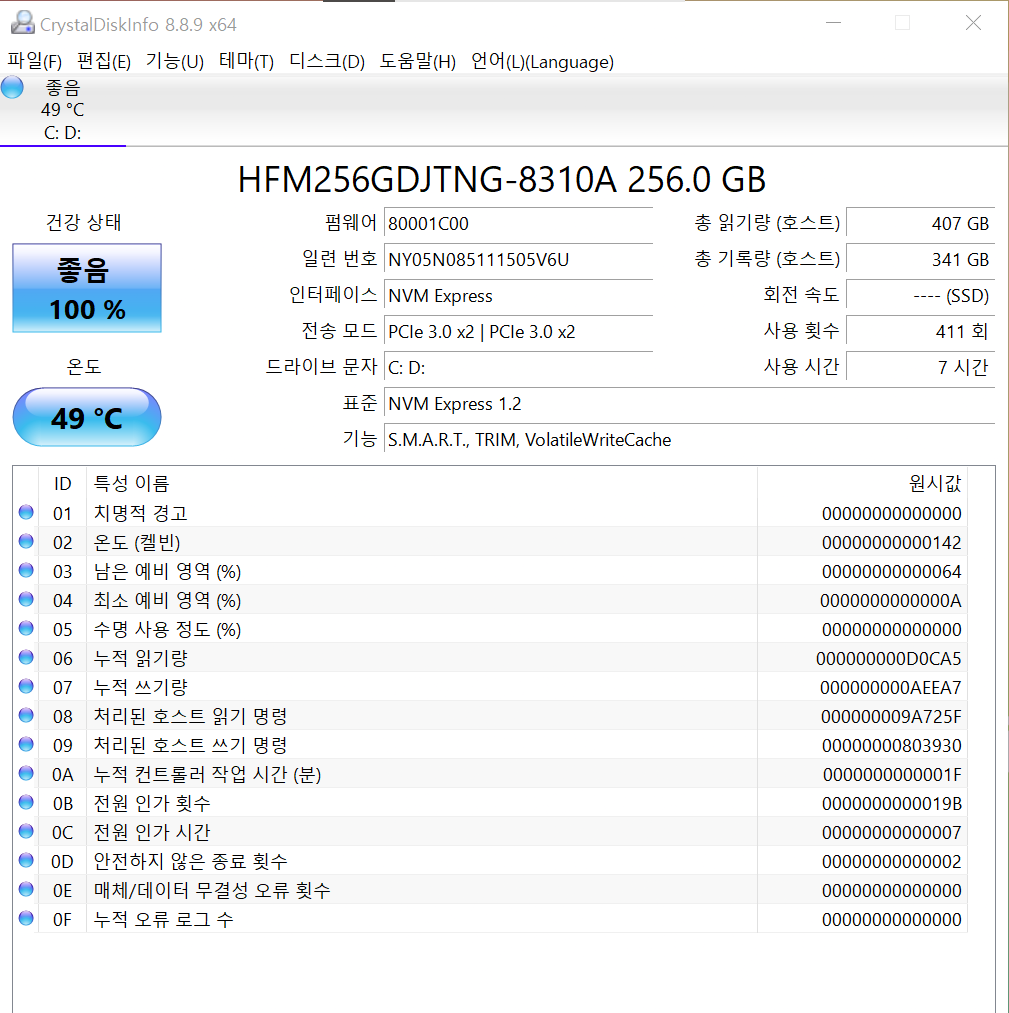Click the serial number field NY05N085111505V6U
The image size is (1009, 1013).
pyautogui.click(x=518, y=260)
